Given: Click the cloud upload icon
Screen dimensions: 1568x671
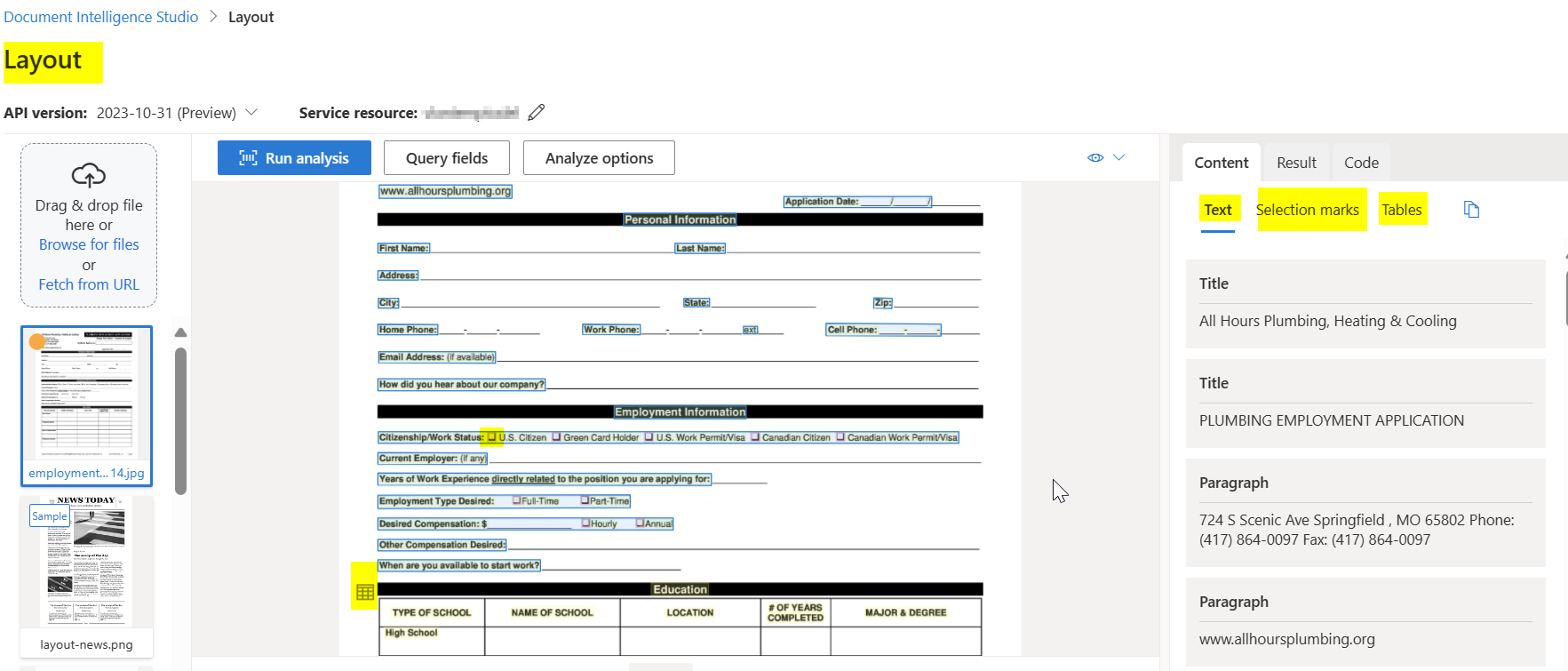Looking at the screenshot, I should tap(89, 175).
